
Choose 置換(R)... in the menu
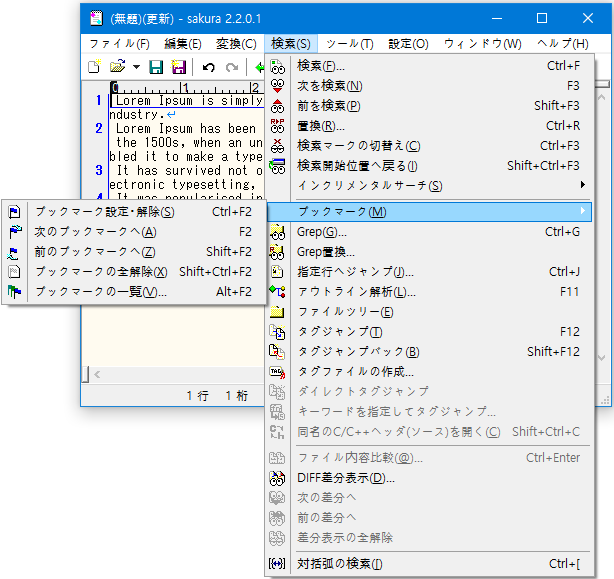click(430, 126)
